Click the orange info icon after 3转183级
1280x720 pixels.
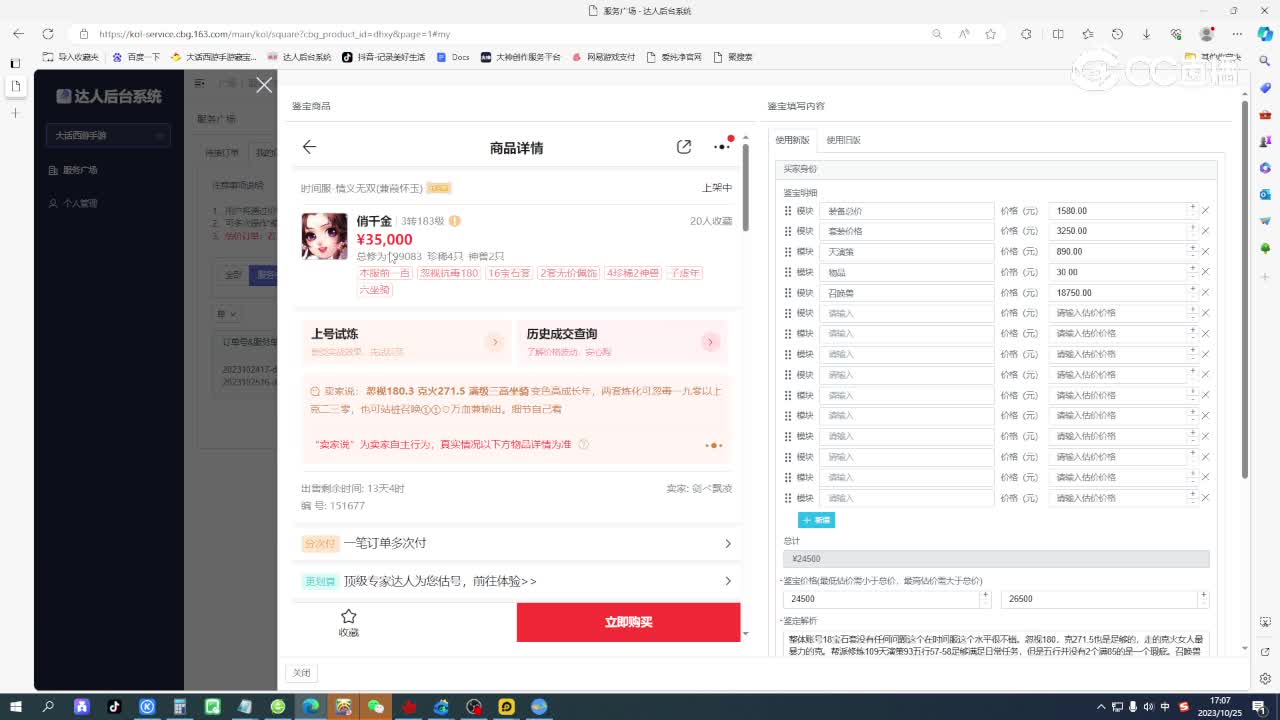pos(455,221)
